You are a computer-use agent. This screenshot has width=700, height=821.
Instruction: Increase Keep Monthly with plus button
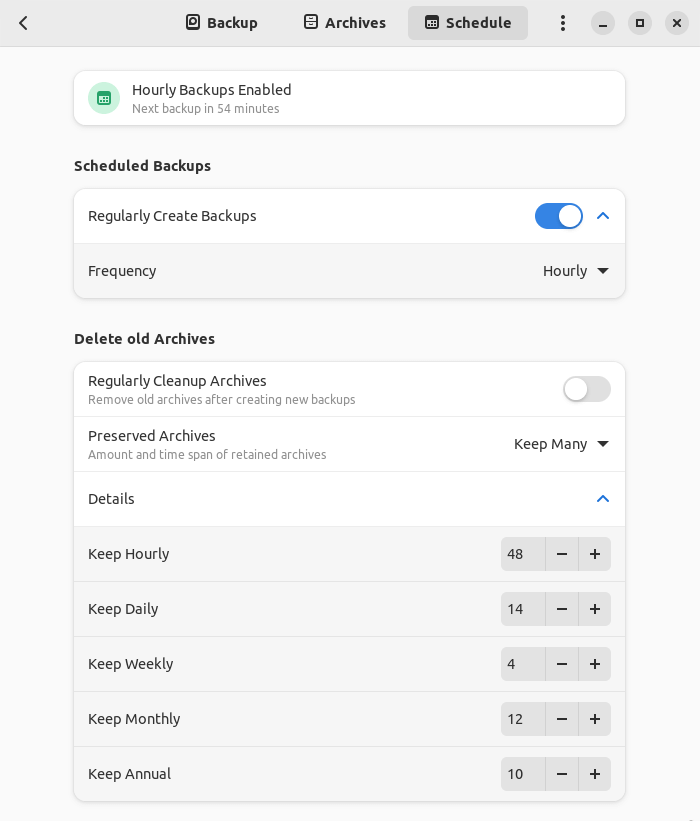click(x=595, y=719)
